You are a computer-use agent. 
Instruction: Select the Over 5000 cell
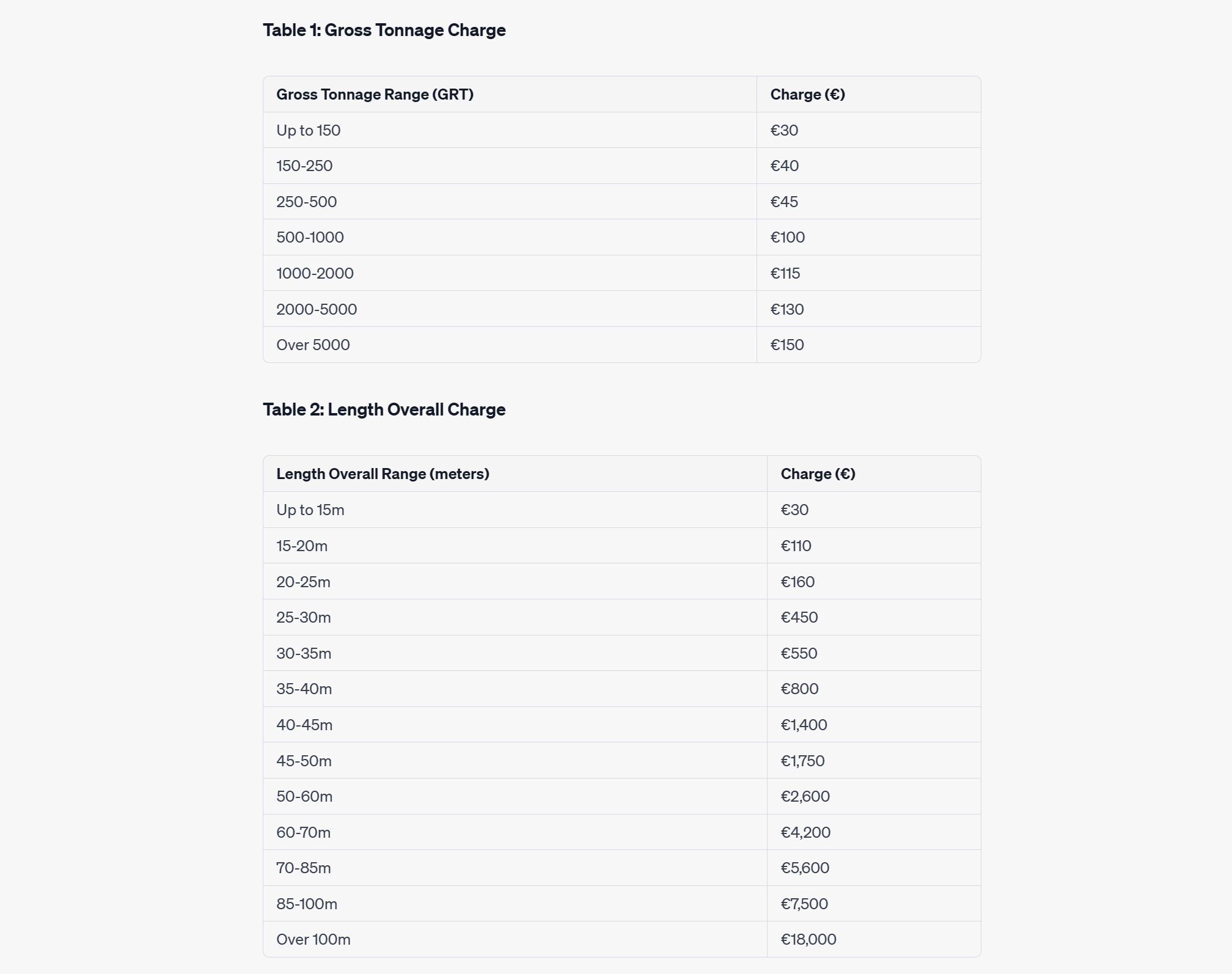pyautogui.click(x=510, y=345)
